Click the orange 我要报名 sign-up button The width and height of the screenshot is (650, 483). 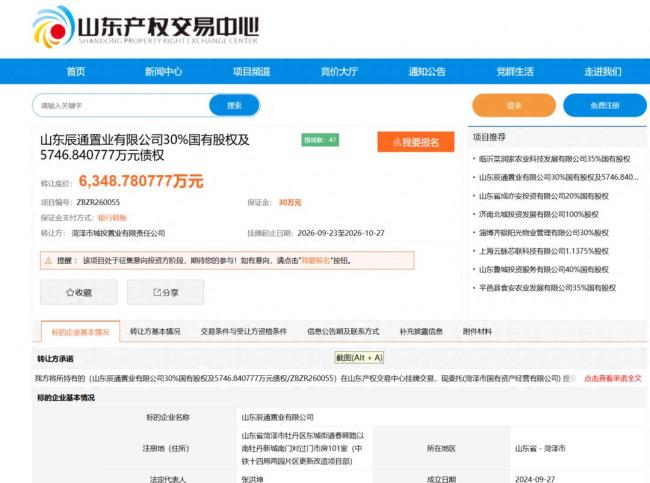click(x=416, y=142)
